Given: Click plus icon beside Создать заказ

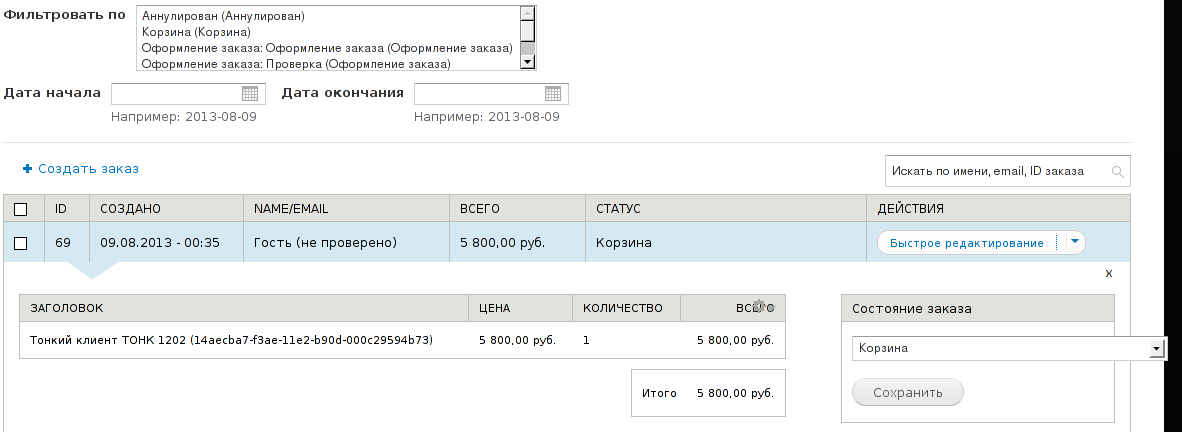Looking at the screenshot, I should pos(28,169).
